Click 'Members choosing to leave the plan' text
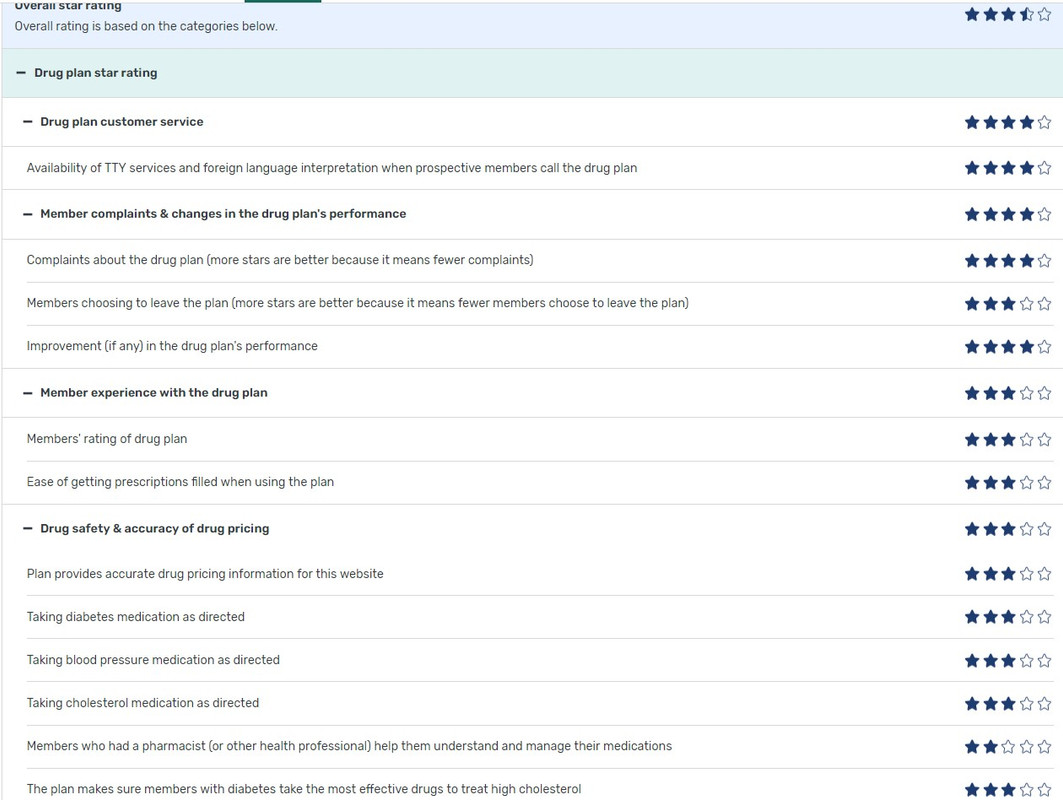 (x=357, y=303)
